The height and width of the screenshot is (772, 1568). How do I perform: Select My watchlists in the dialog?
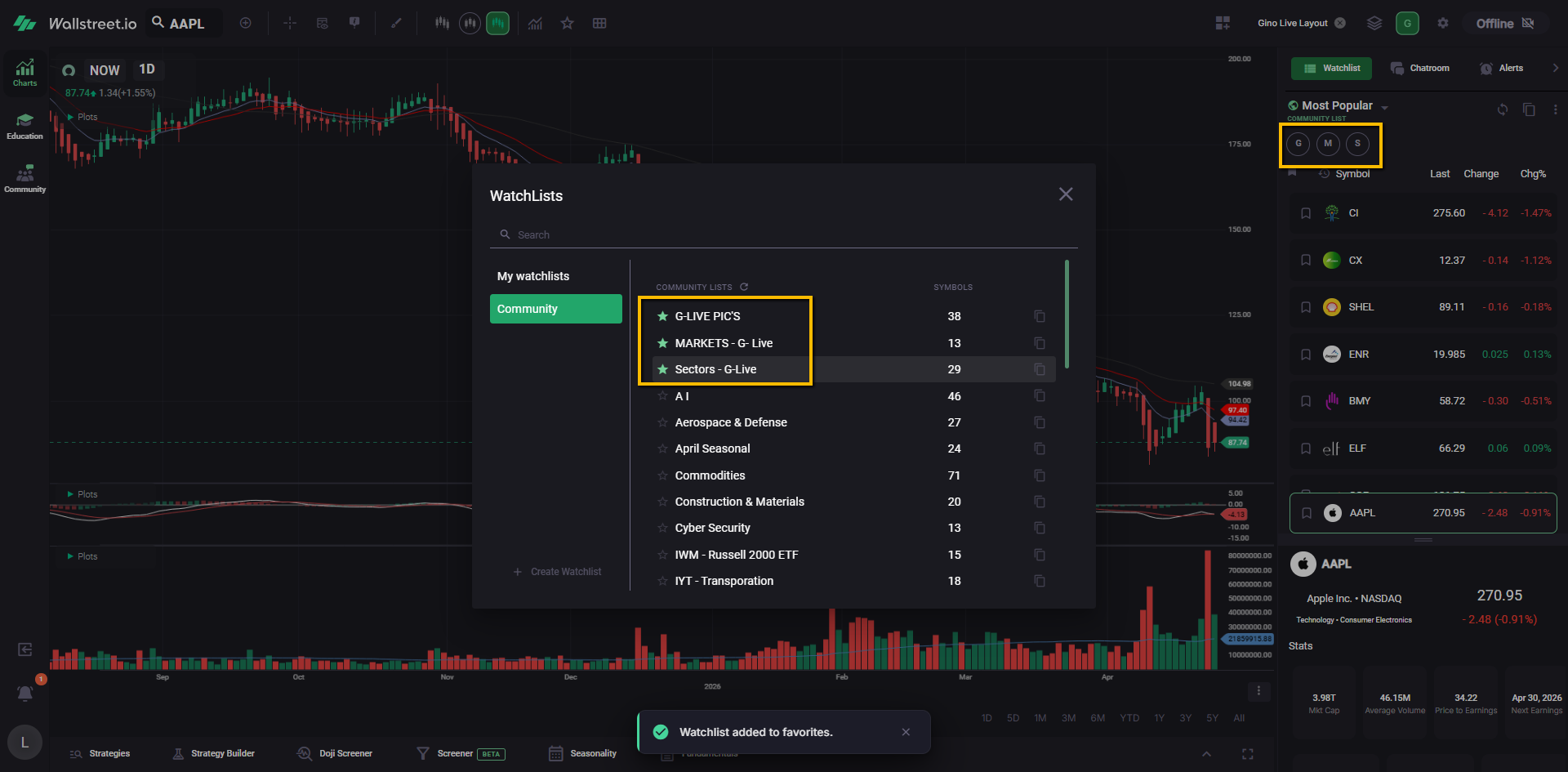pyautogui.click(x=533, y=276)
